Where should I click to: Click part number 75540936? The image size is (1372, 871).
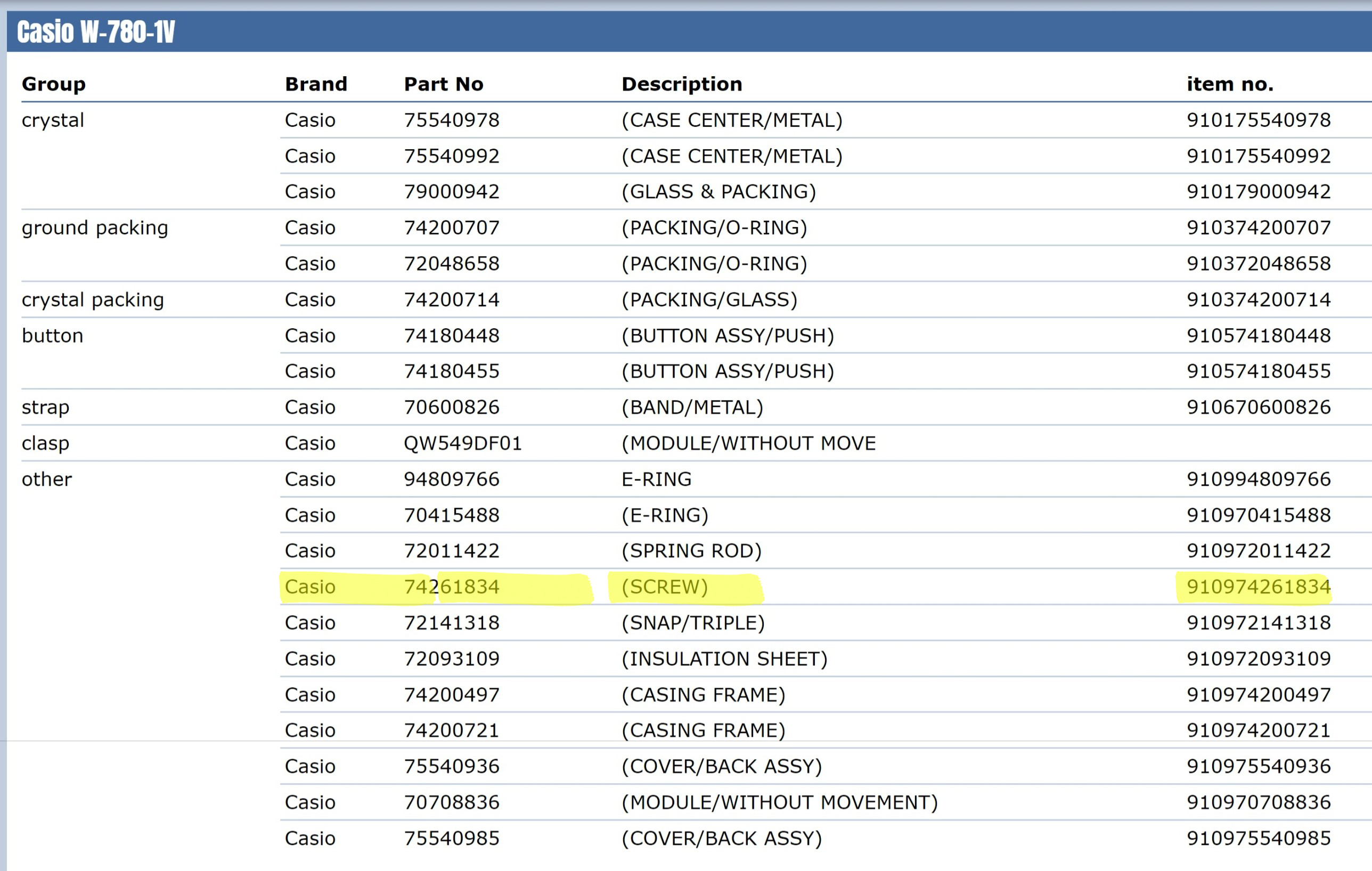pos(452,767)
